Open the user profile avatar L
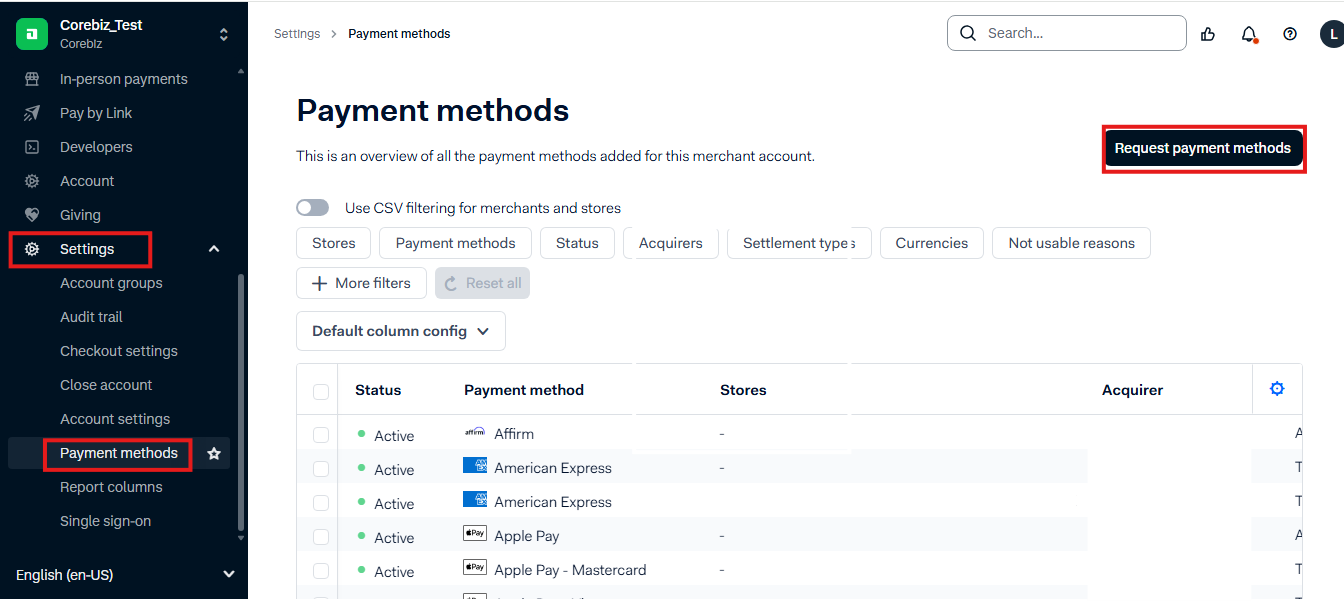The height and width of the screenshot is (602, 1344). (1332, 34)
